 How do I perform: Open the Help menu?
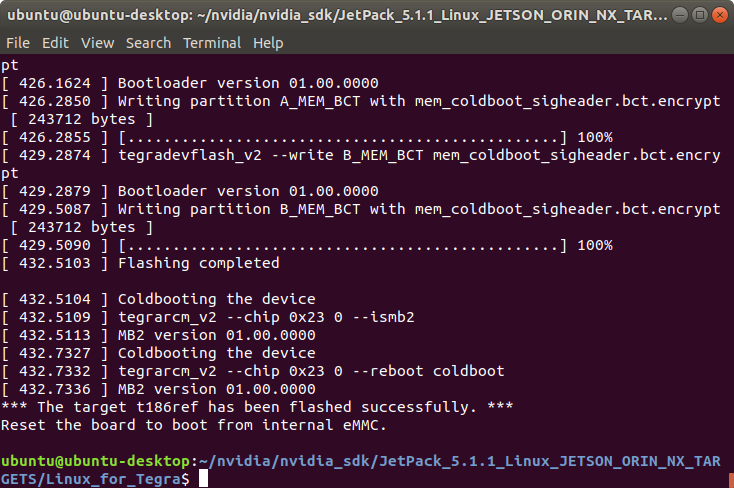268,43
